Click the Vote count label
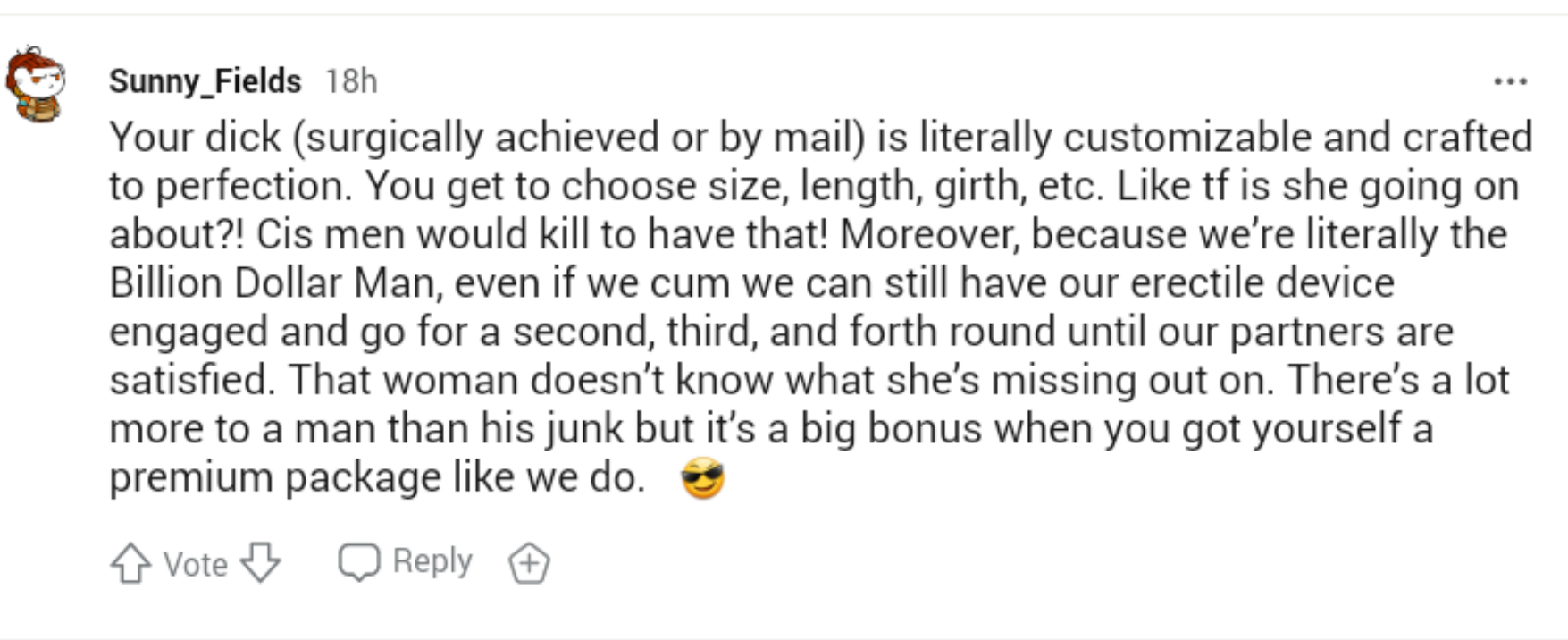This screenshot has width=1568, height=640. pos(195,564)
